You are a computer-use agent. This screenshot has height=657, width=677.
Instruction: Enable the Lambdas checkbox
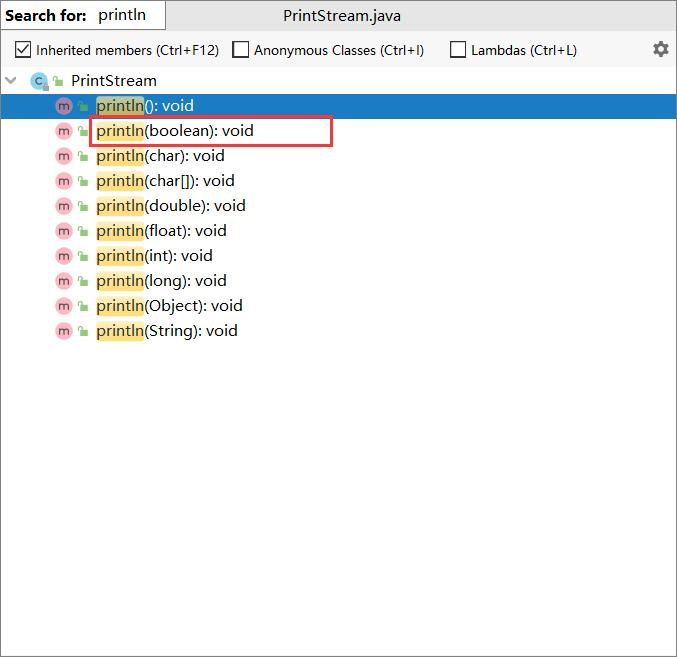[x=458, y=50]
